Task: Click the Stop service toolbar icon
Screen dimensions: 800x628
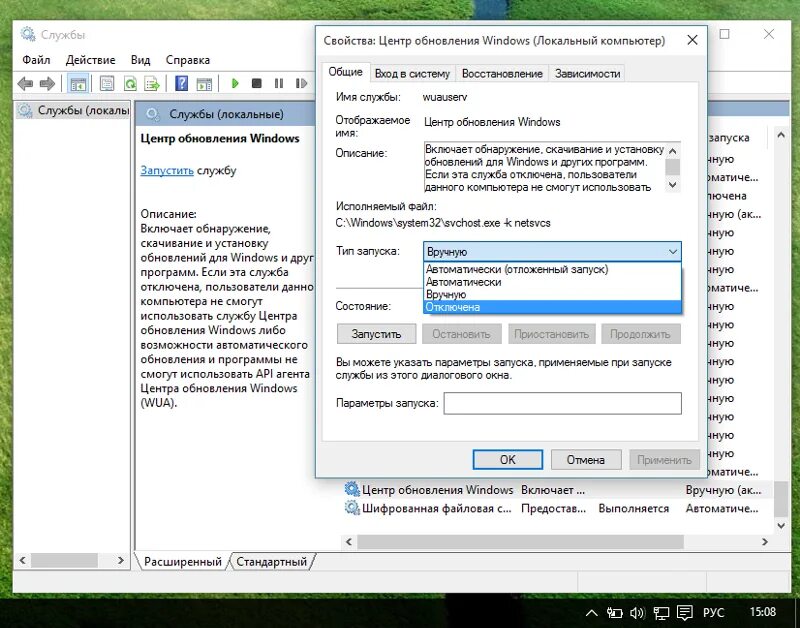Action: coord(257,83)
